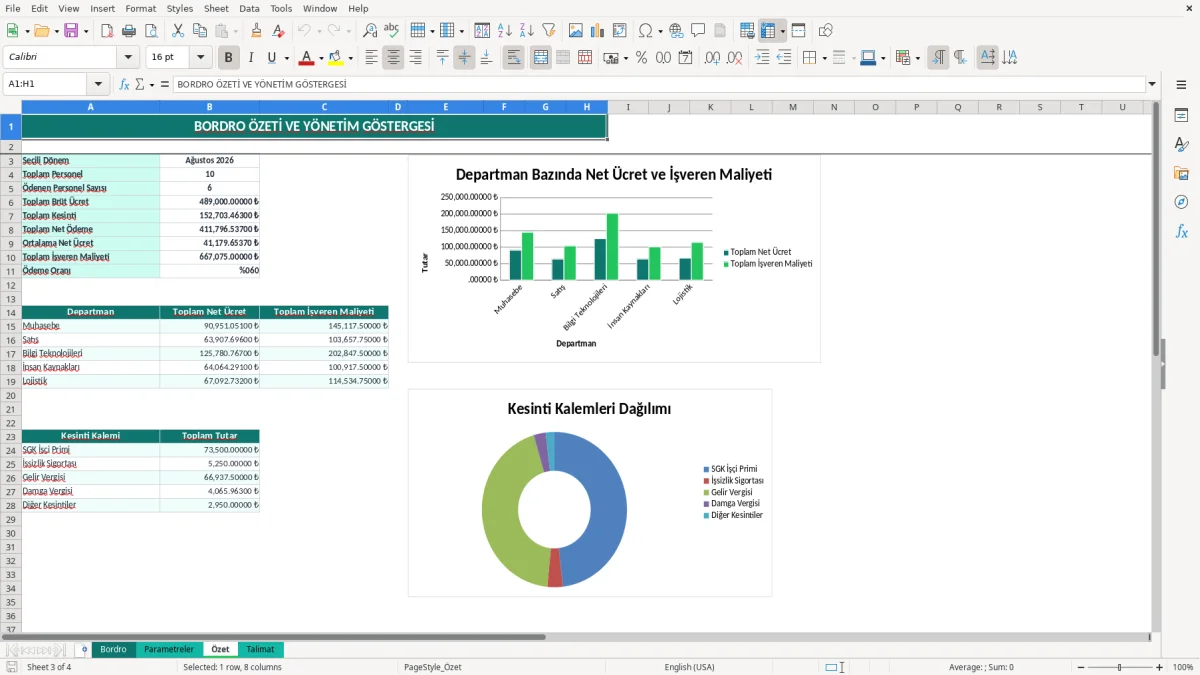This screenshot has width=1200, height=675.
Task: Click the Insert image icon
Action: pos(576,31)
